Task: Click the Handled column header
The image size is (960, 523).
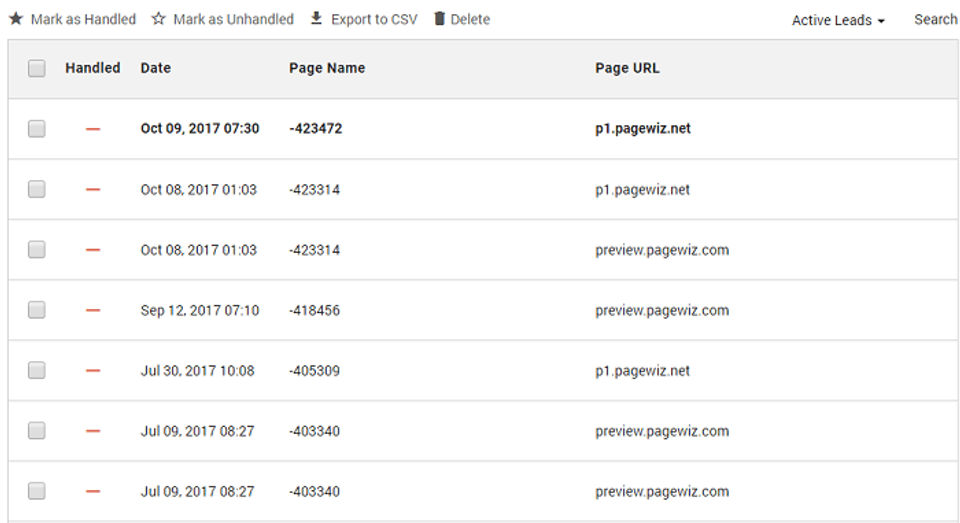Action: point(93,69)
